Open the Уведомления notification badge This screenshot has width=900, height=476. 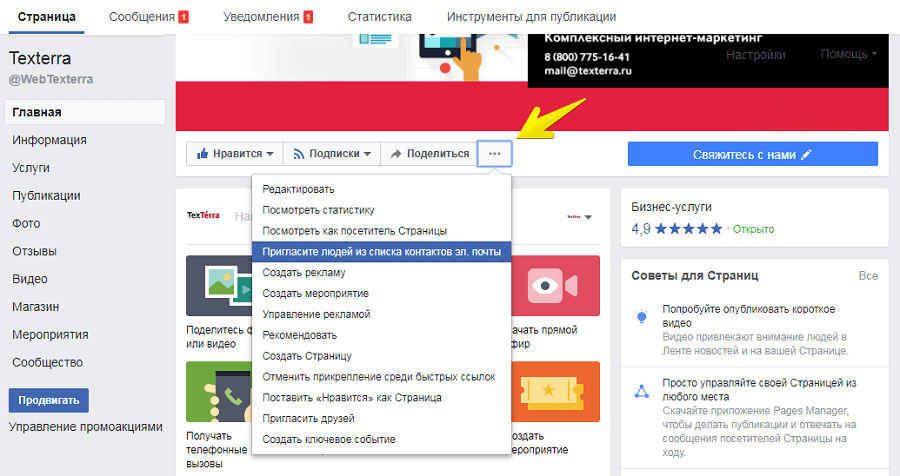pos(308,17)
